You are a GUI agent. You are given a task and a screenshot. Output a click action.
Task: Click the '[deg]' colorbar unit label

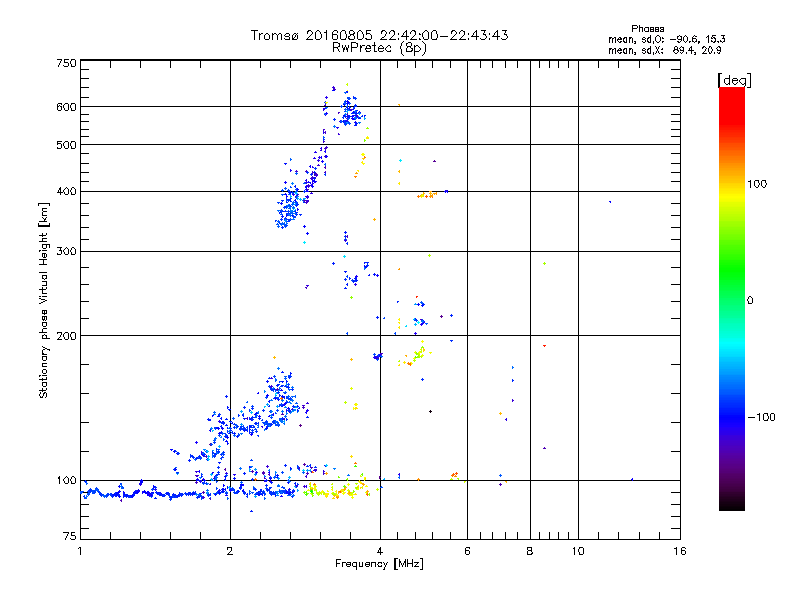[734, 80]
